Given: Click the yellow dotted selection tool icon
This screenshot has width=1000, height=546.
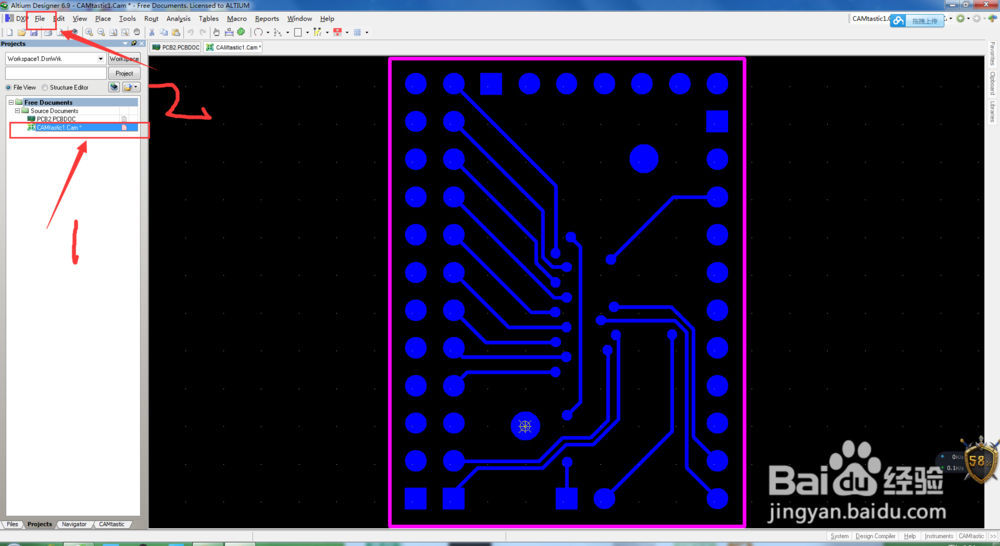Looking at the screenshot, I should [x=317, y=32].
